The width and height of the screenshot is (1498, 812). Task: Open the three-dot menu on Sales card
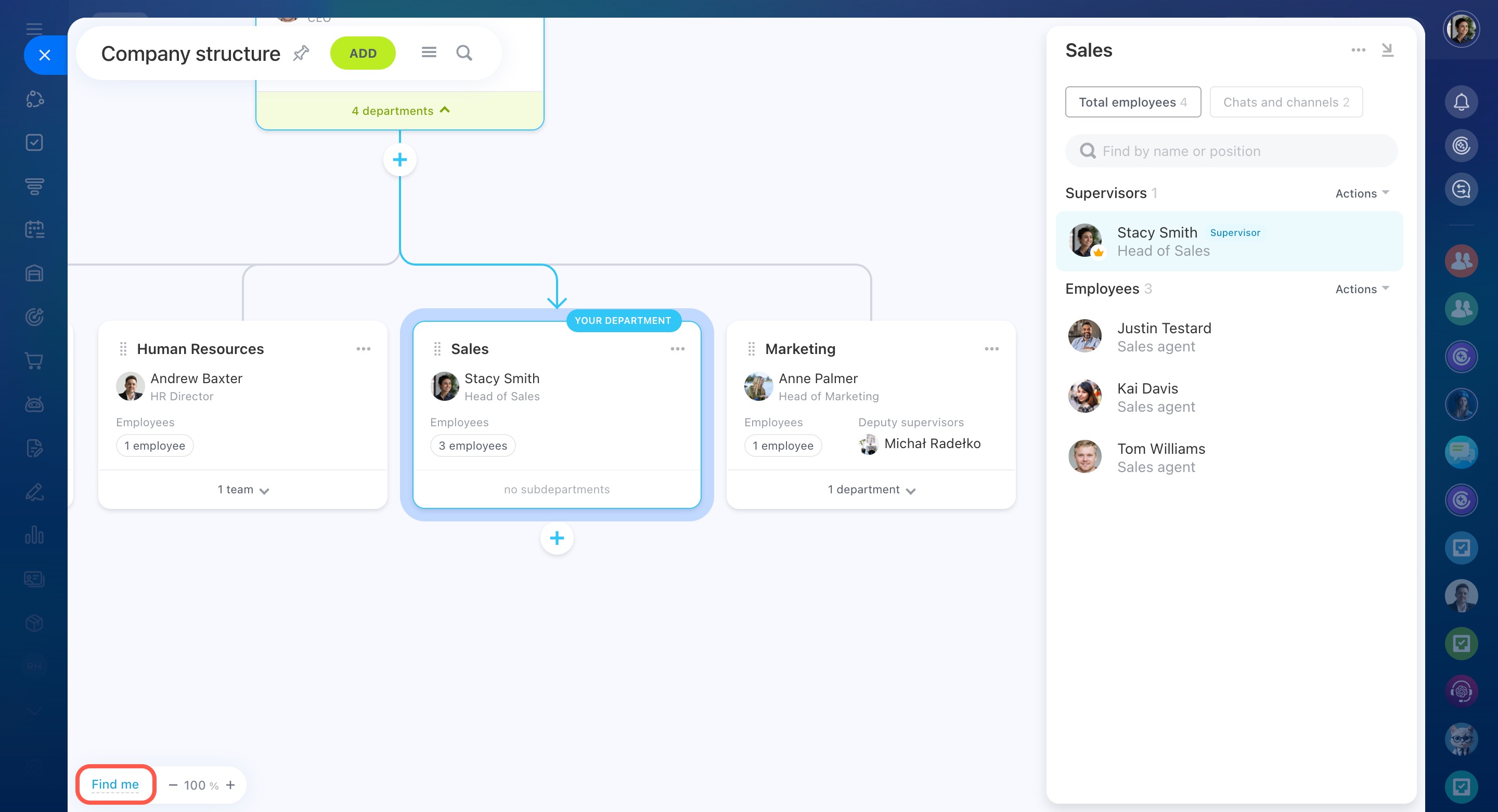coord(677,349)
